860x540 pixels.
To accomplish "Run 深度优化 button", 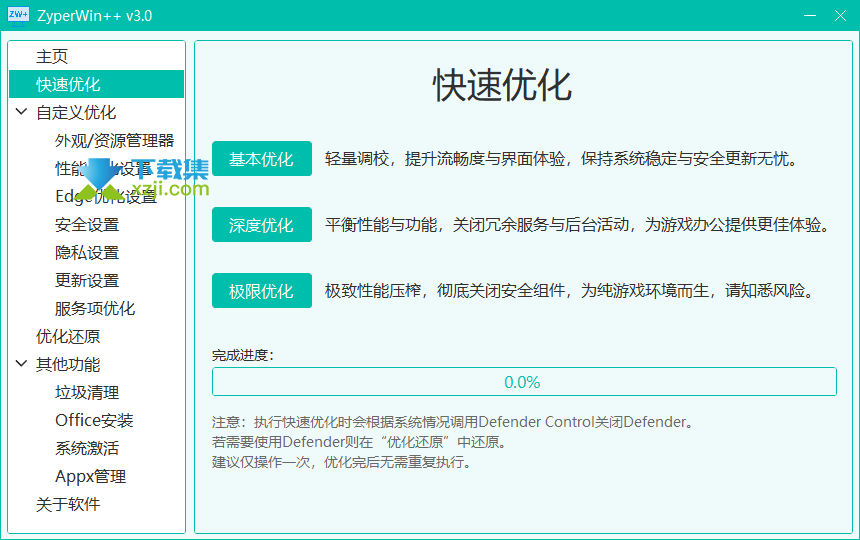I will [x=262, y=225].
